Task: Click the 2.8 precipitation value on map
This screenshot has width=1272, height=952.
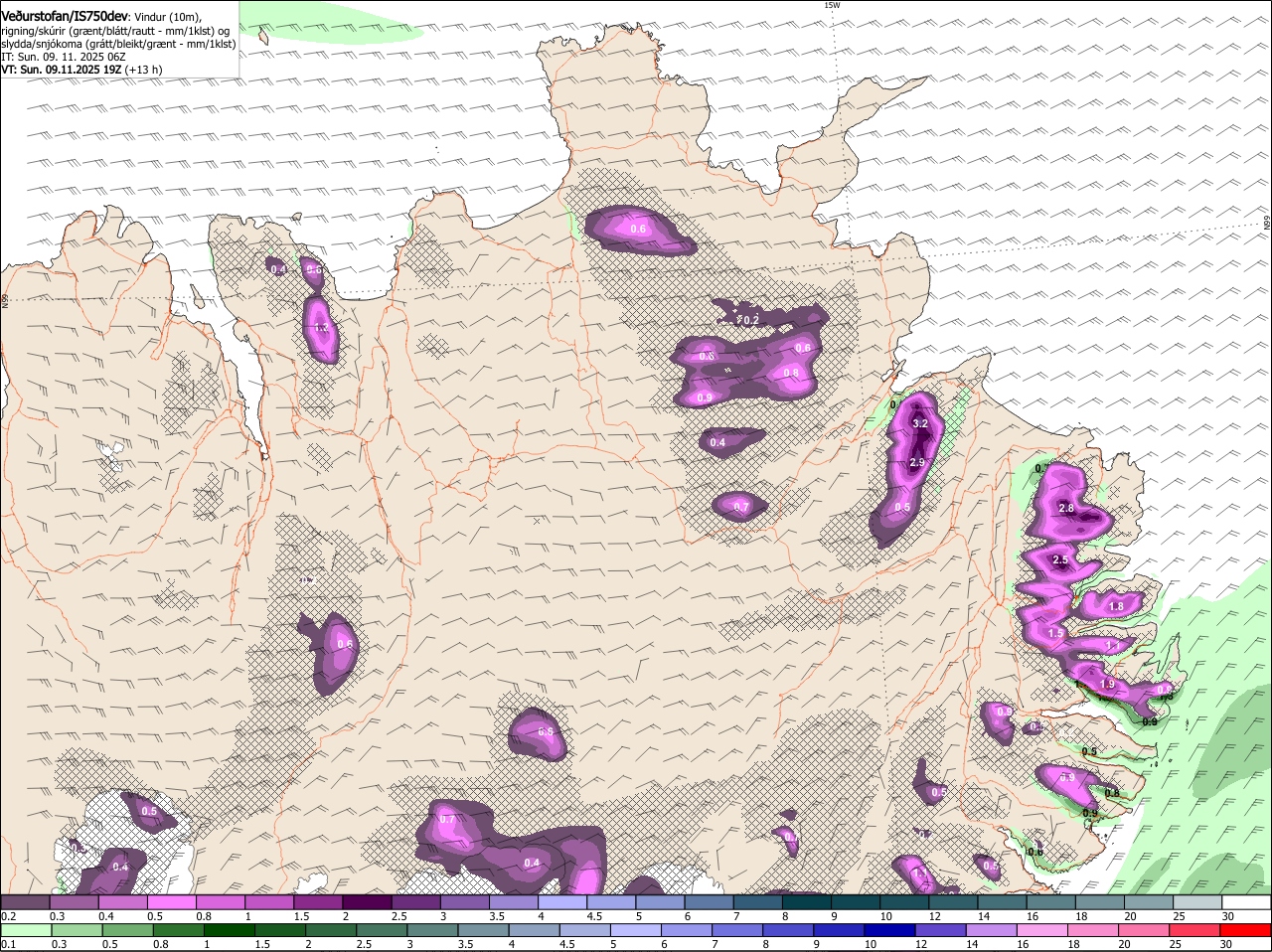Action: click(1066, 508)
